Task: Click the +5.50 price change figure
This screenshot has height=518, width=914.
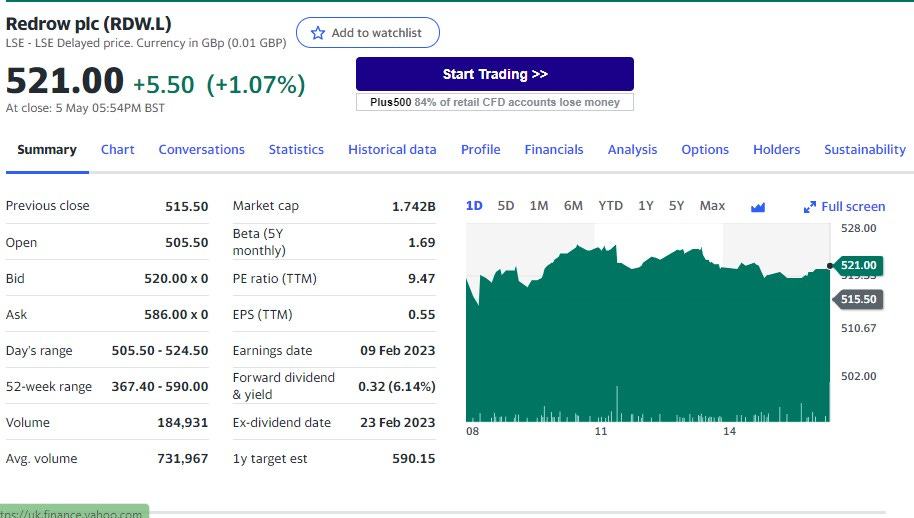Action: [x=164, y=85]
